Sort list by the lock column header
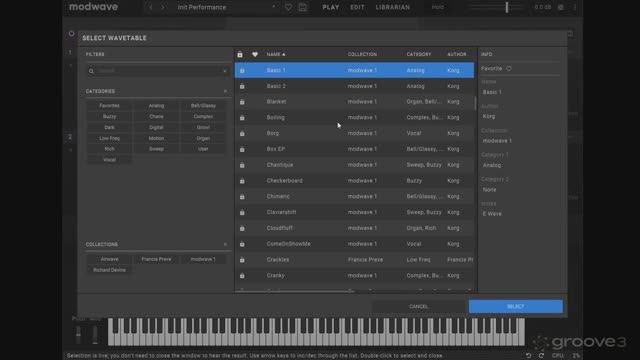The image size is (640, 360). tap(240, 54)
